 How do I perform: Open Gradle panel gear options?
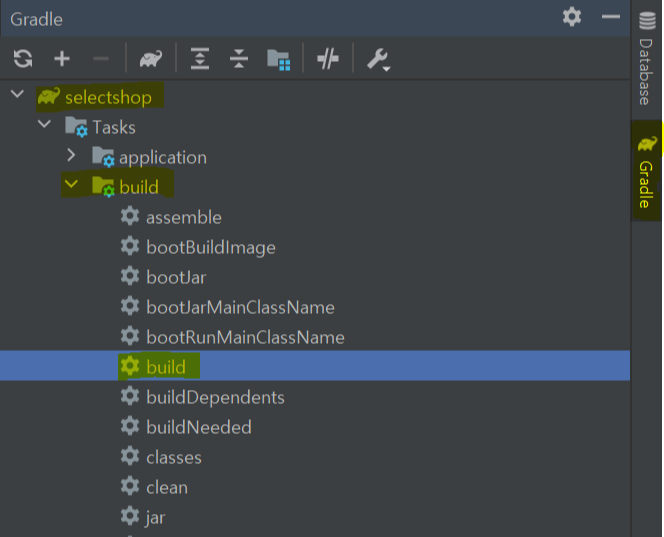pyautogui.click(x=572, y=17)
